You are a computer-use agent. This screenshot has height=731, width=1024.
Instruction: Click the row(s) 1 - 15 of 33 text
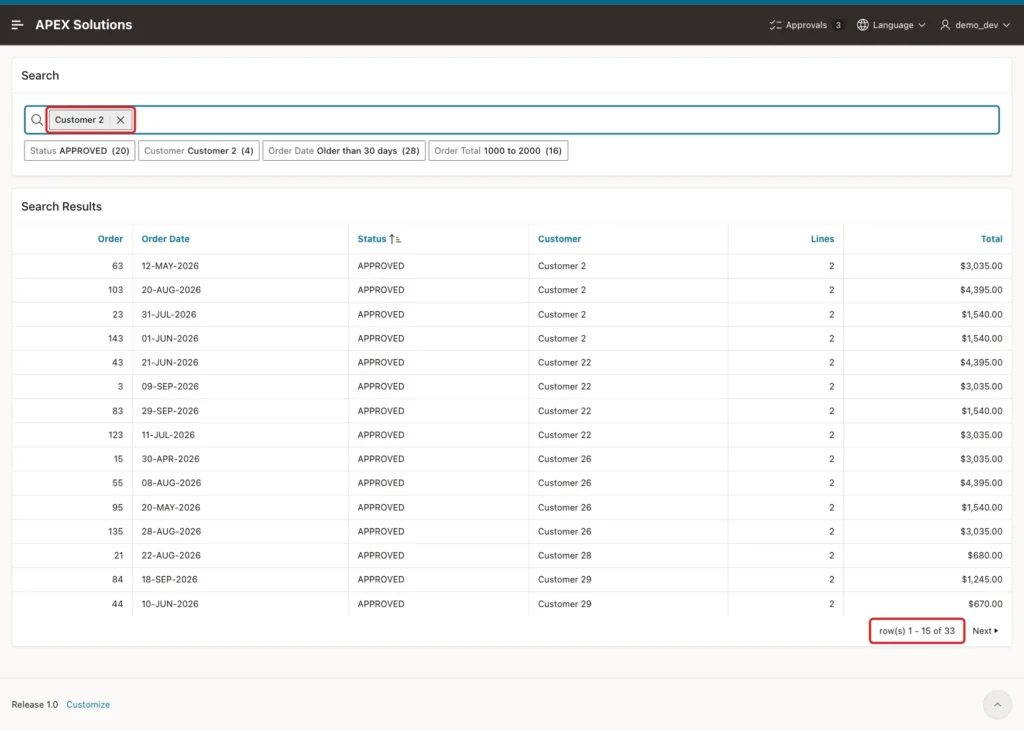coord(916,630)
